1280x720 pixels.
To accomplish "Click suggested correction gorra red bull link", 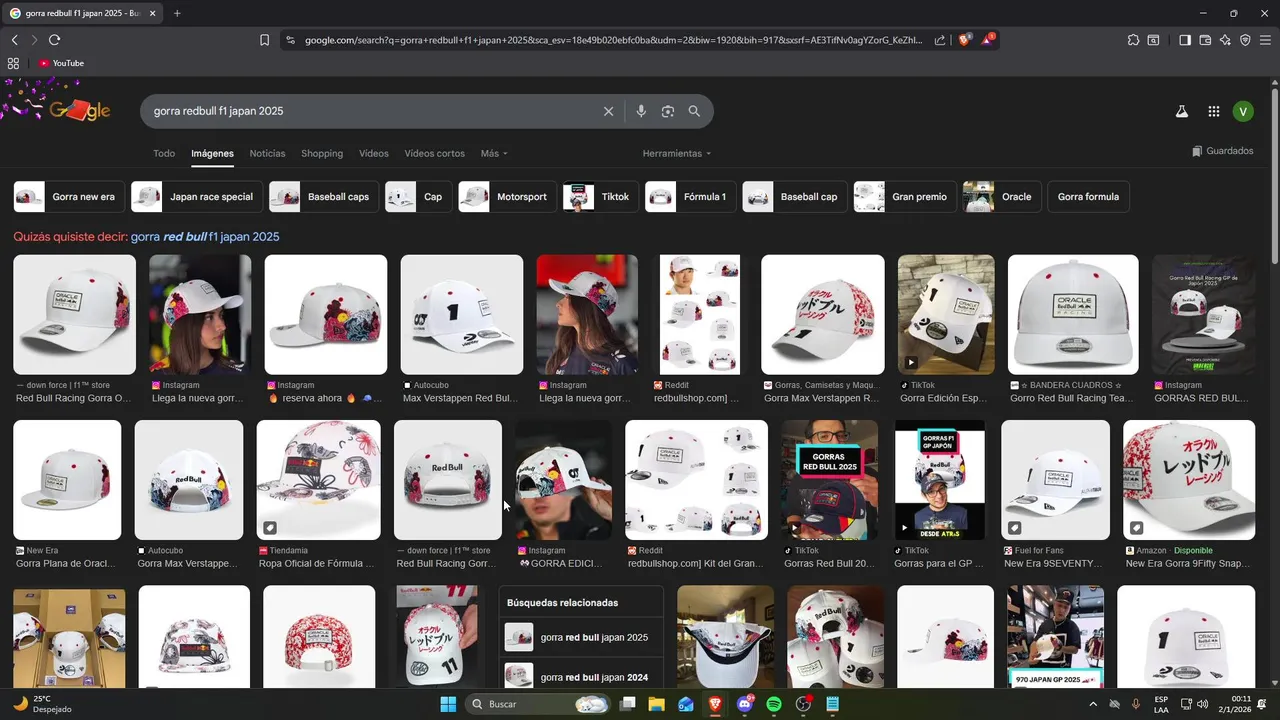I will (x=205, y=237).
